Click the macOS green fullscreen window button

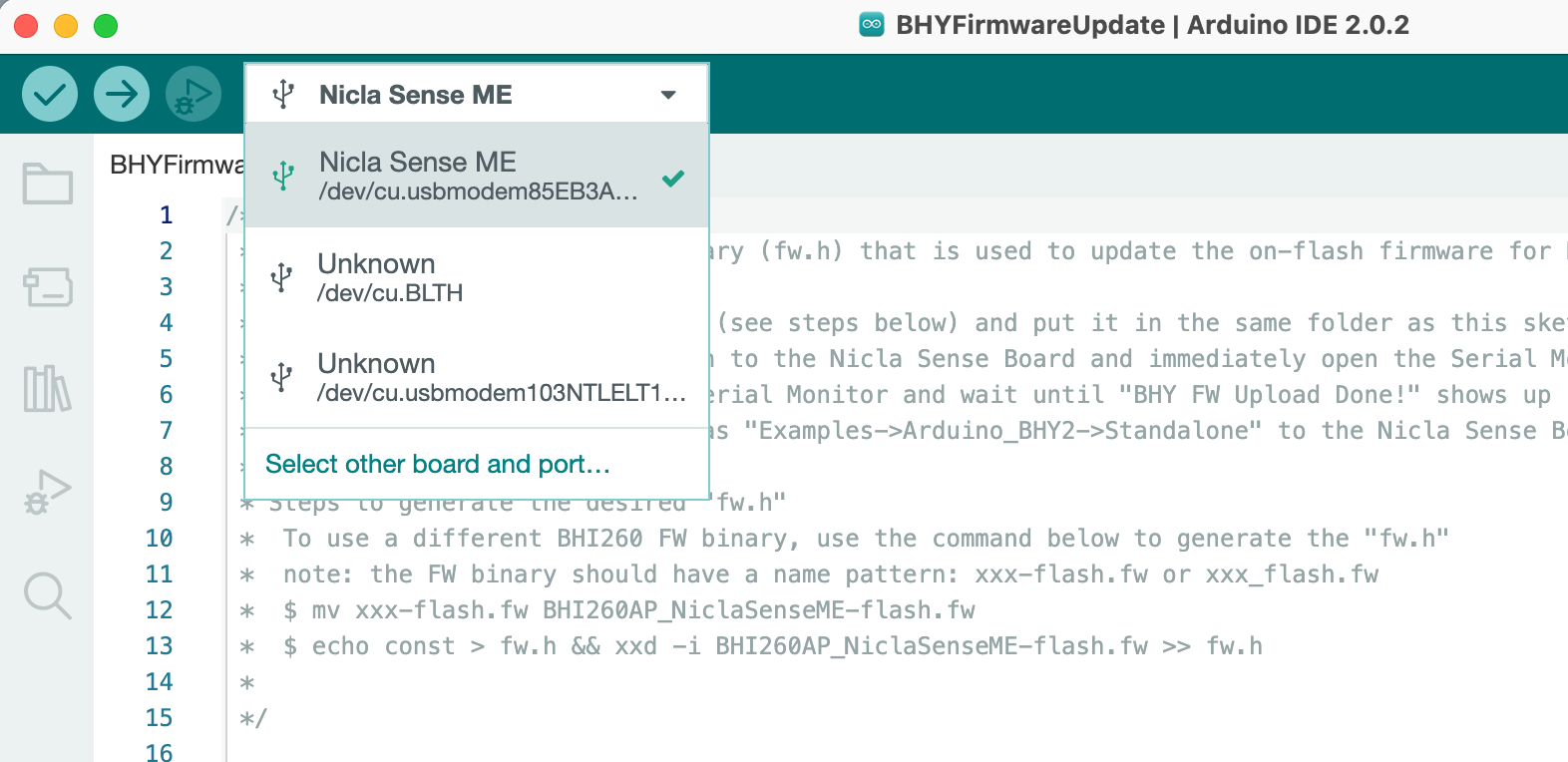(x=106, y=26)
